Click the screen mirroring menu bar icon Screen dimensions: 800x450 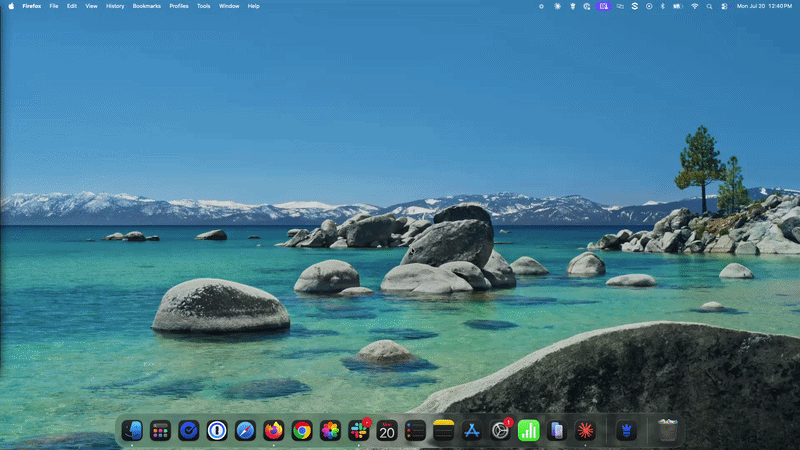coord(620,6)
